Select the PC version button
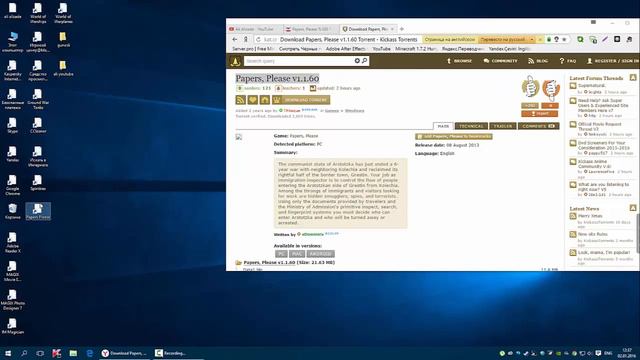 click(281, 254)
